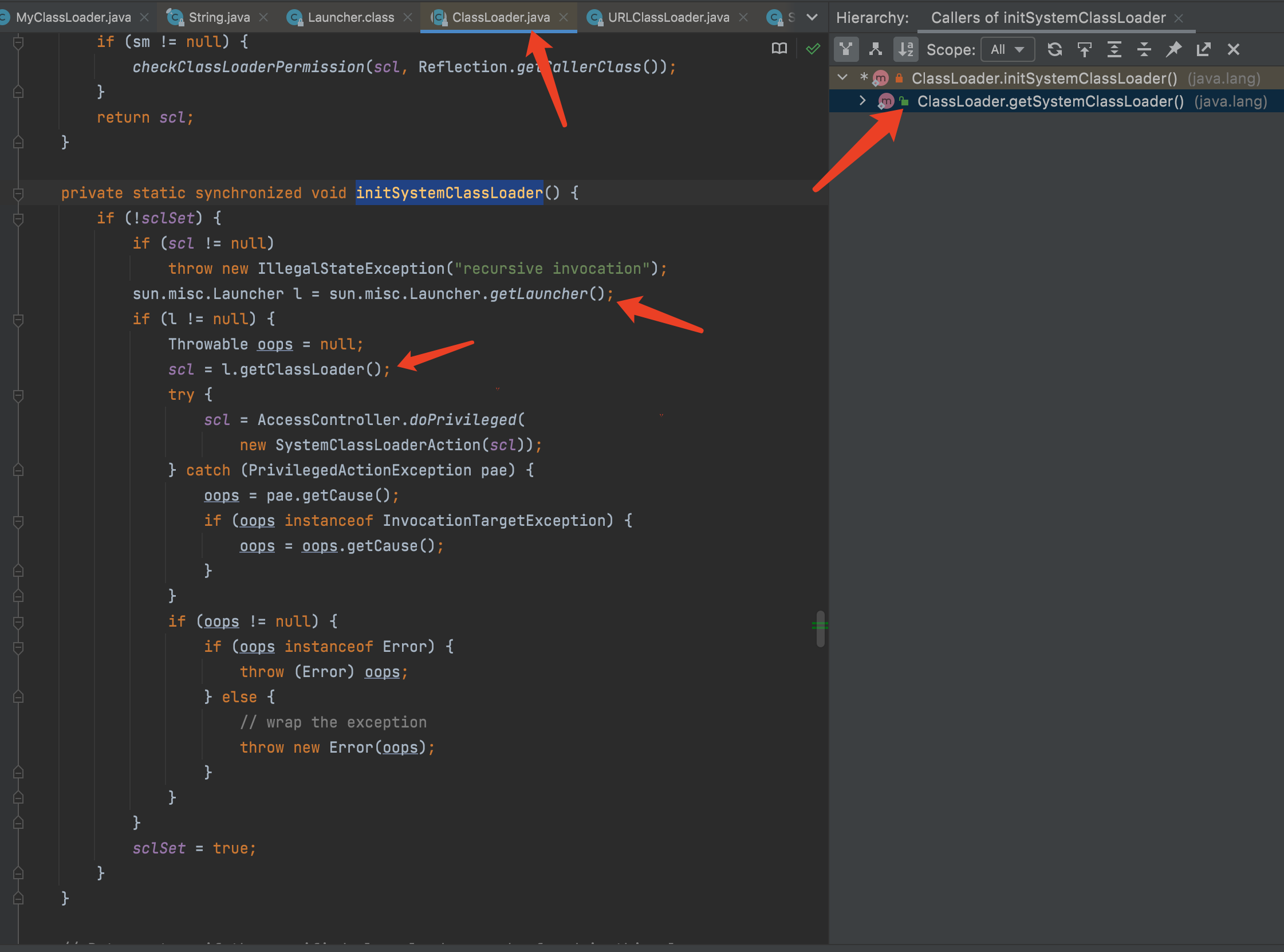Click the URLClassLoader.java file type icon
This screenshot has height=952, width=1284.
595,17
